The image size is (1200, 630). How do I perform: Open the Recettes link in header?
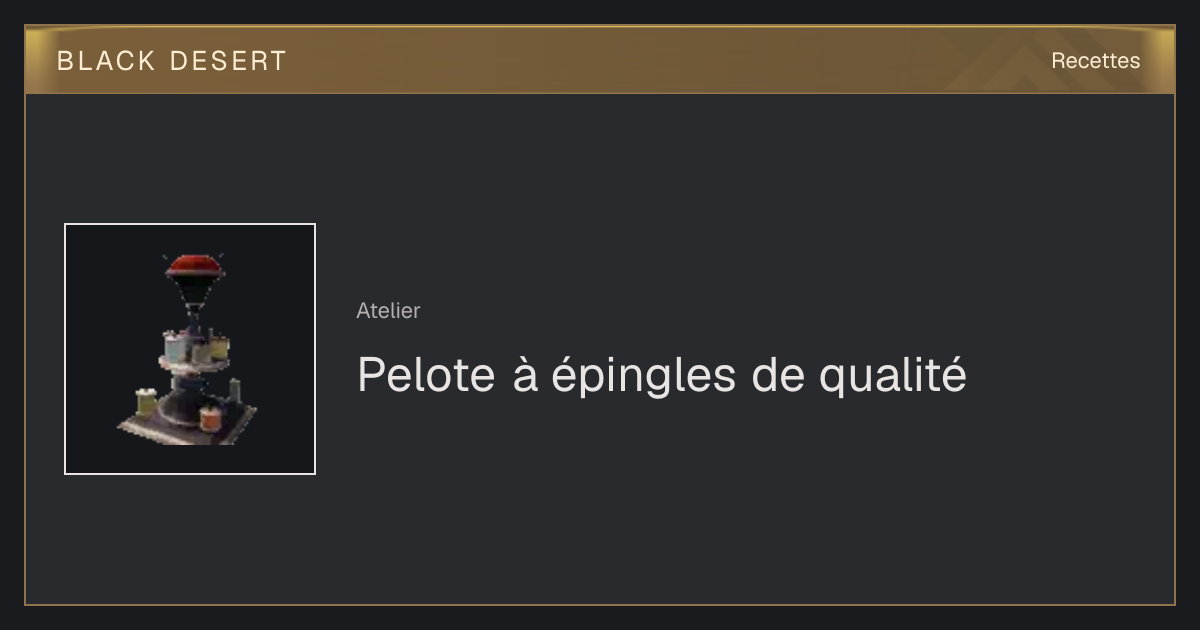coord(1095,61)
